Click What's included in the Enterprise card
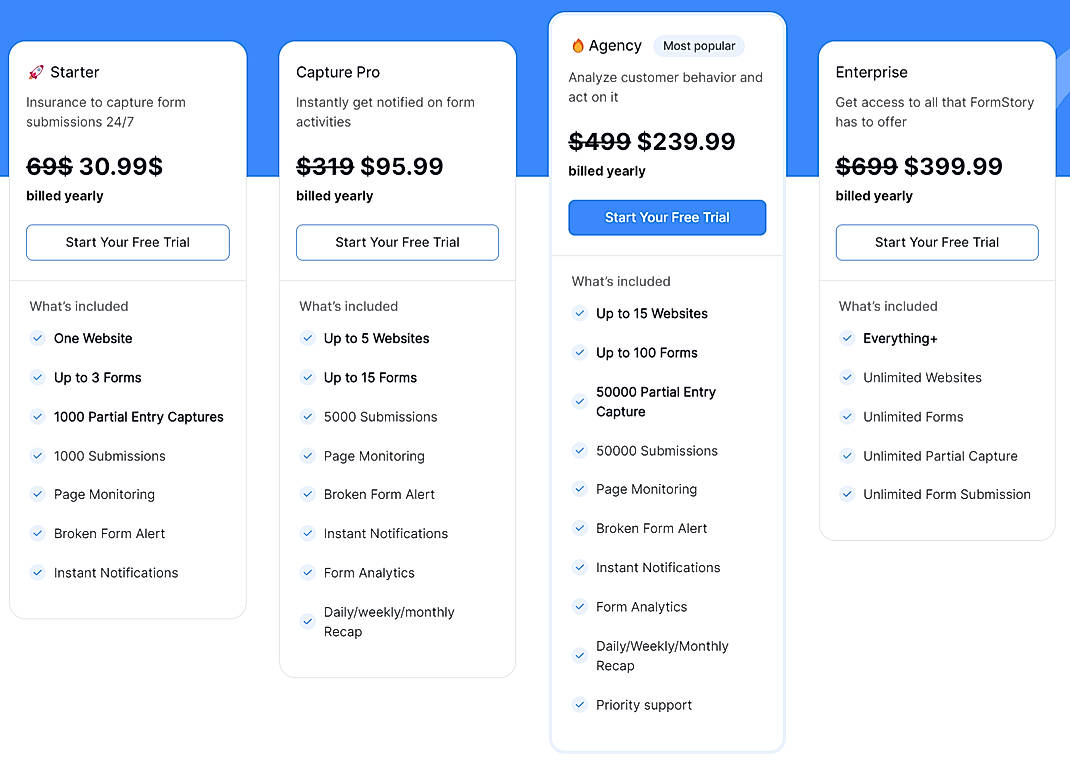The width and height of the screenshot is (1070, 765). [x=887, y=306]
